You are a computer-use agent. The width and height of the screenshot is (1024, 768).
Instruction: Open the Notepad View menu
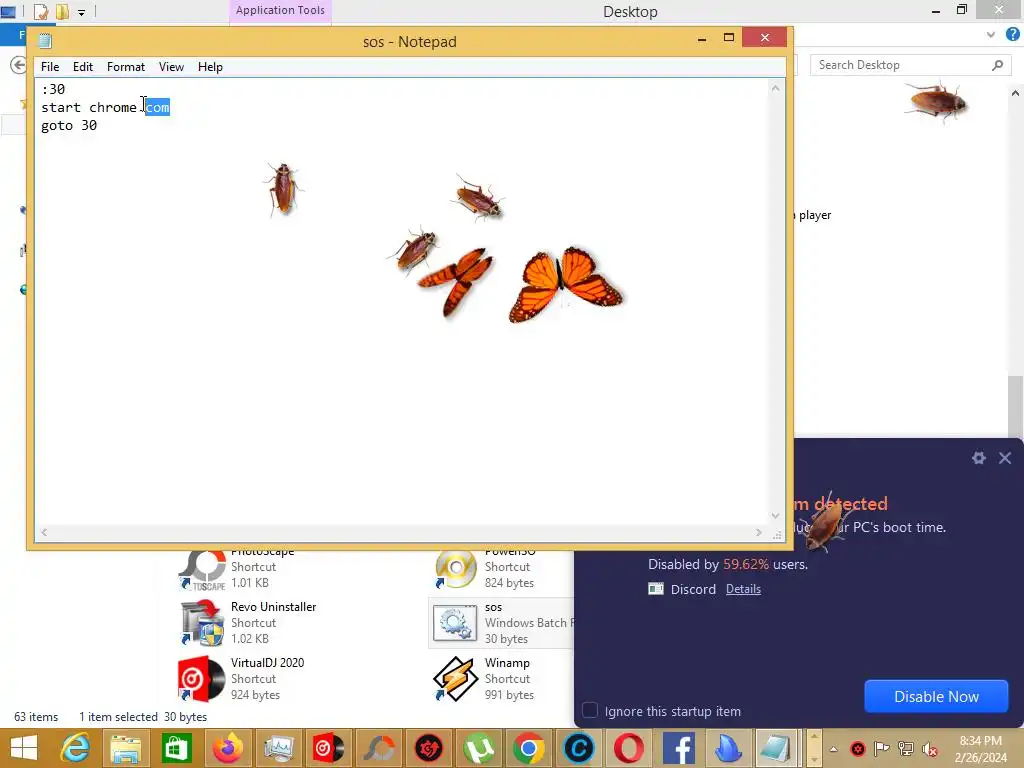[x=171, y=67]
